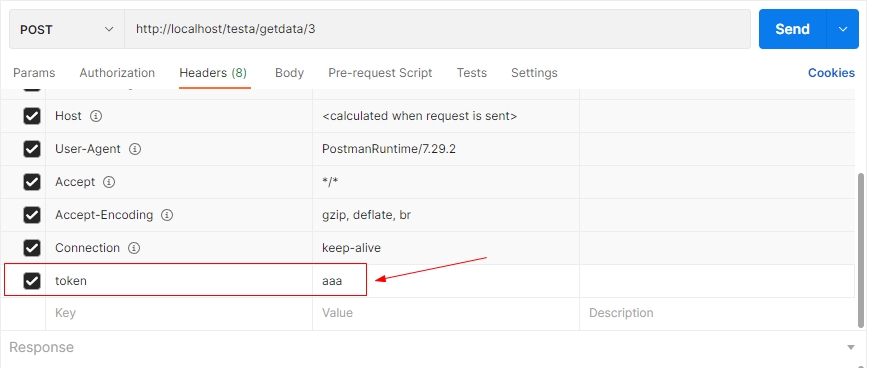Screen dimensions: 873x368
Task: Switch to the Params tab
Action: point(34,73)
